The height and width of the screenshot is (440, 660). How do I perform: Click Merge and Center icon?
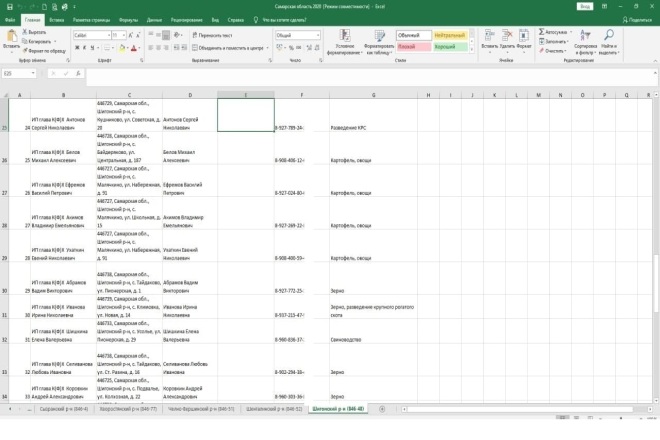tap(195, 48)
